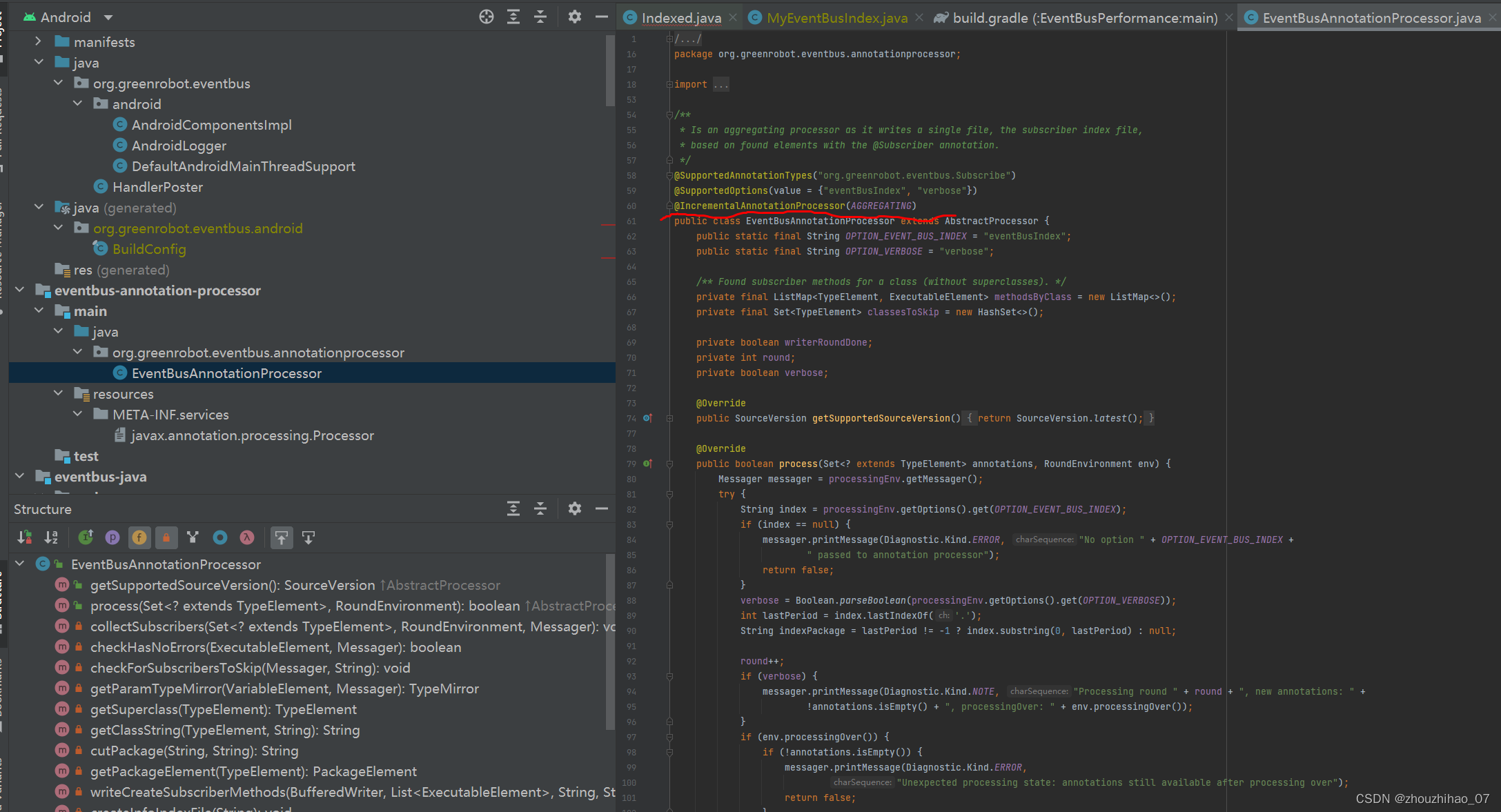Image resolution: width=1501 pixels, height=812 pixels.
Task: Fold the process method body
Action: tap(669, 464)
